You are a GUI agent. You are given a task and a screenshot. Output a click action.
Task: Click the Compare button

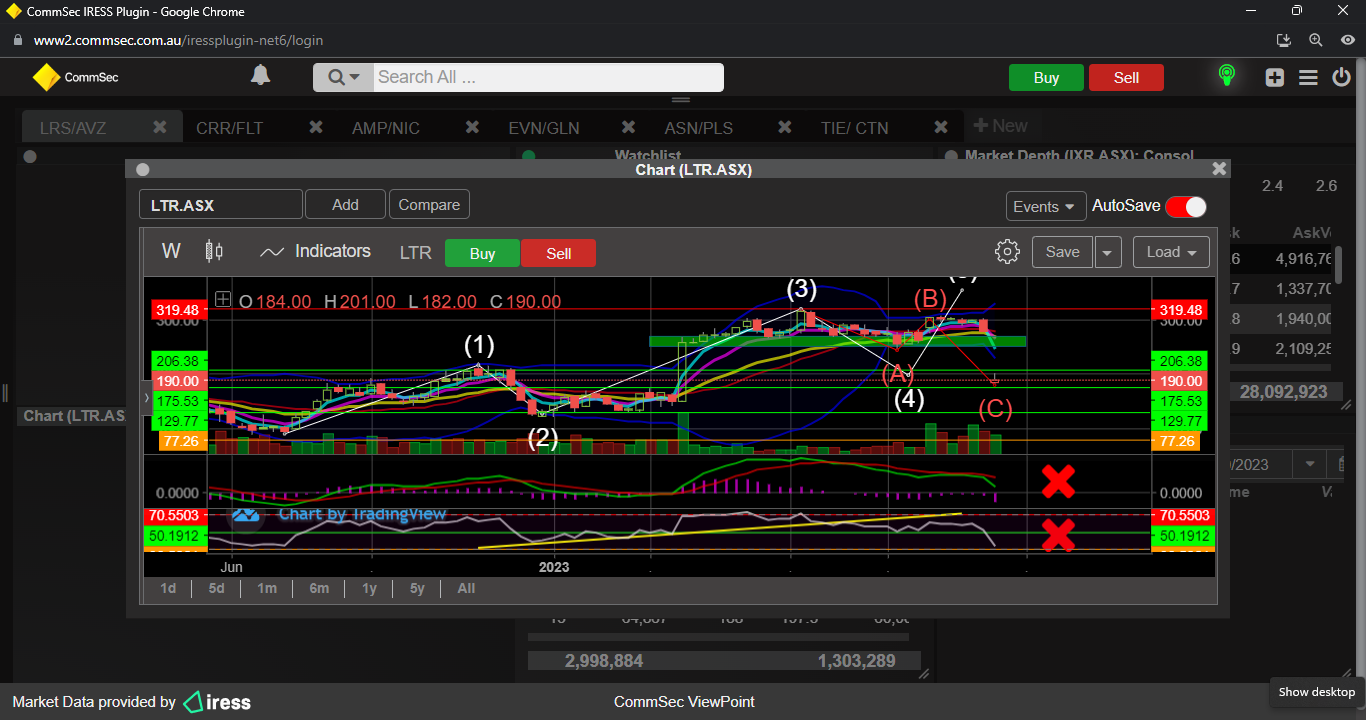pyautogui.click(x=429, y=205)
